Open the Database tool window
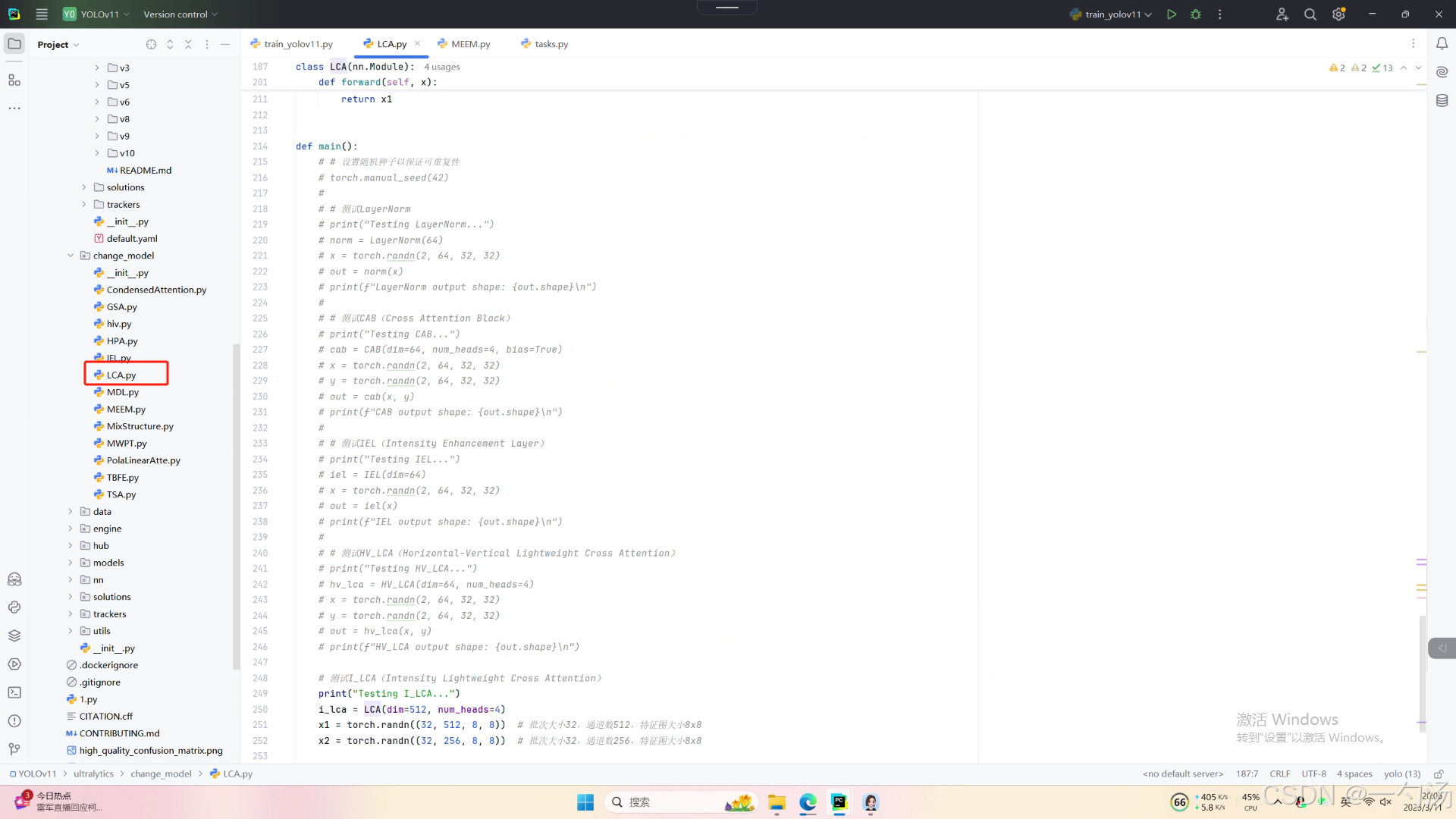 click(x=1442, y=101)
